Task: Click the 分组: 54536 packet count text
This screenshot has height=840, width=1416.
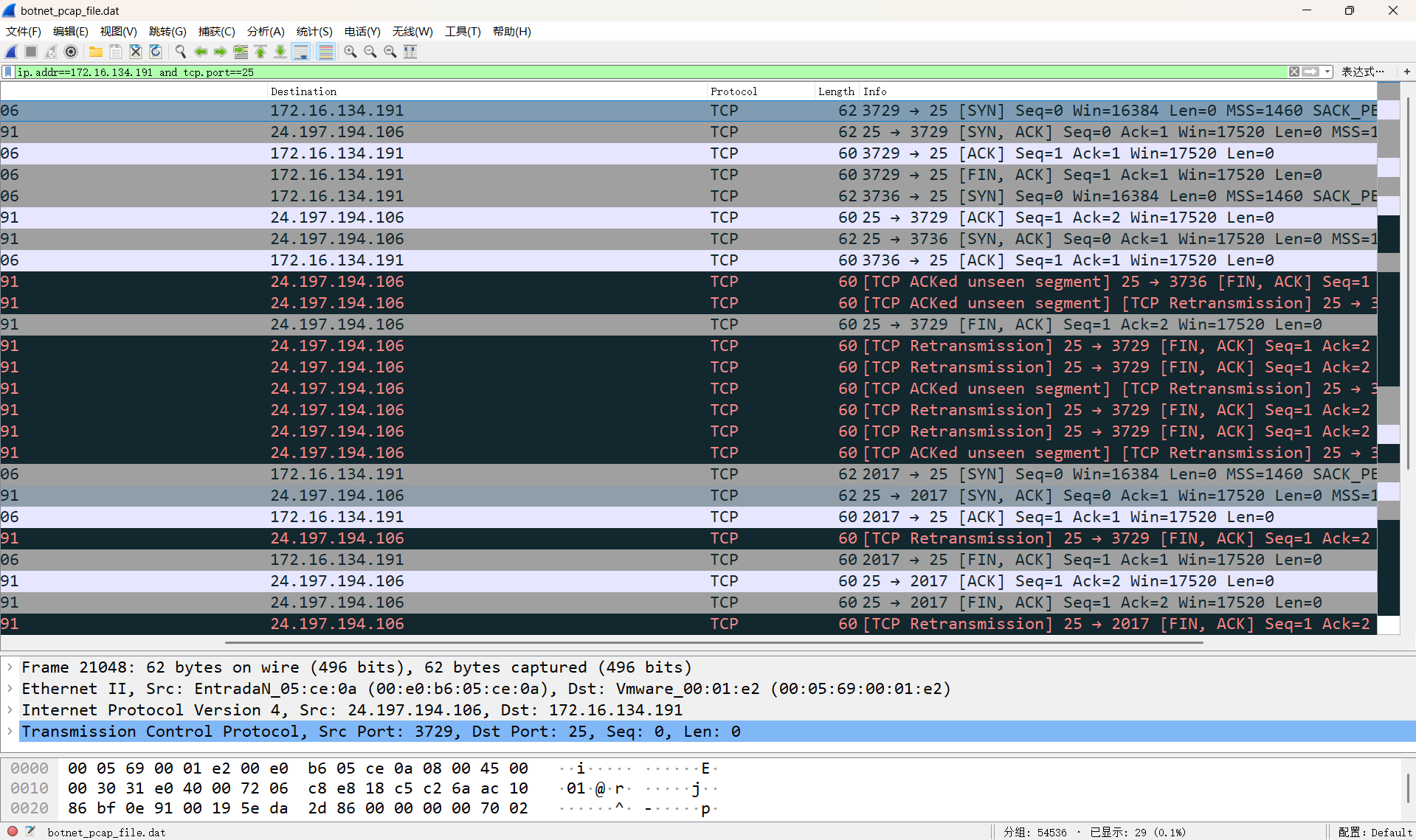Action: (1035, 832)
